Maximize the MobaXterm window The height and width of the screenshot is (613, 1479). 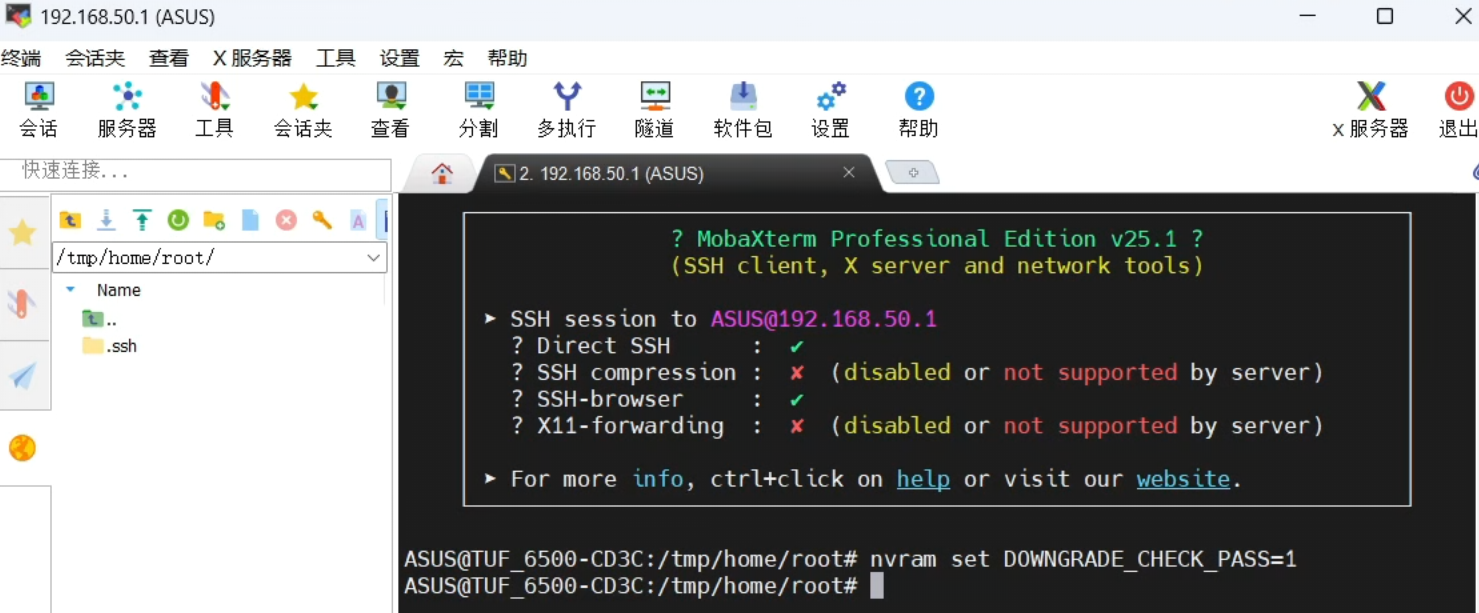click(1385, 16)
